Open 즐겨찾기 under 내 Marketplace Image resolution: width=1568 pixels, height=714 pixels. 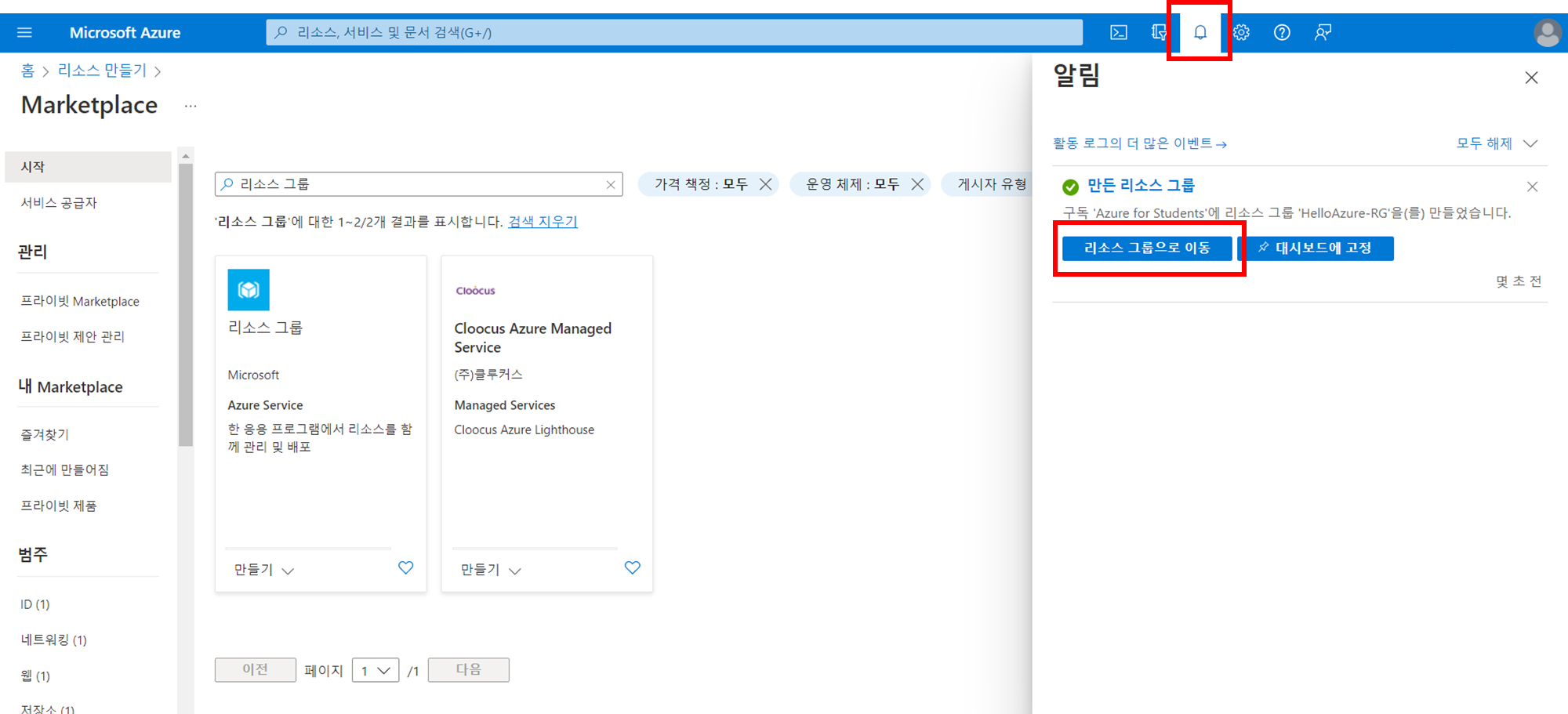coord(45,434)
